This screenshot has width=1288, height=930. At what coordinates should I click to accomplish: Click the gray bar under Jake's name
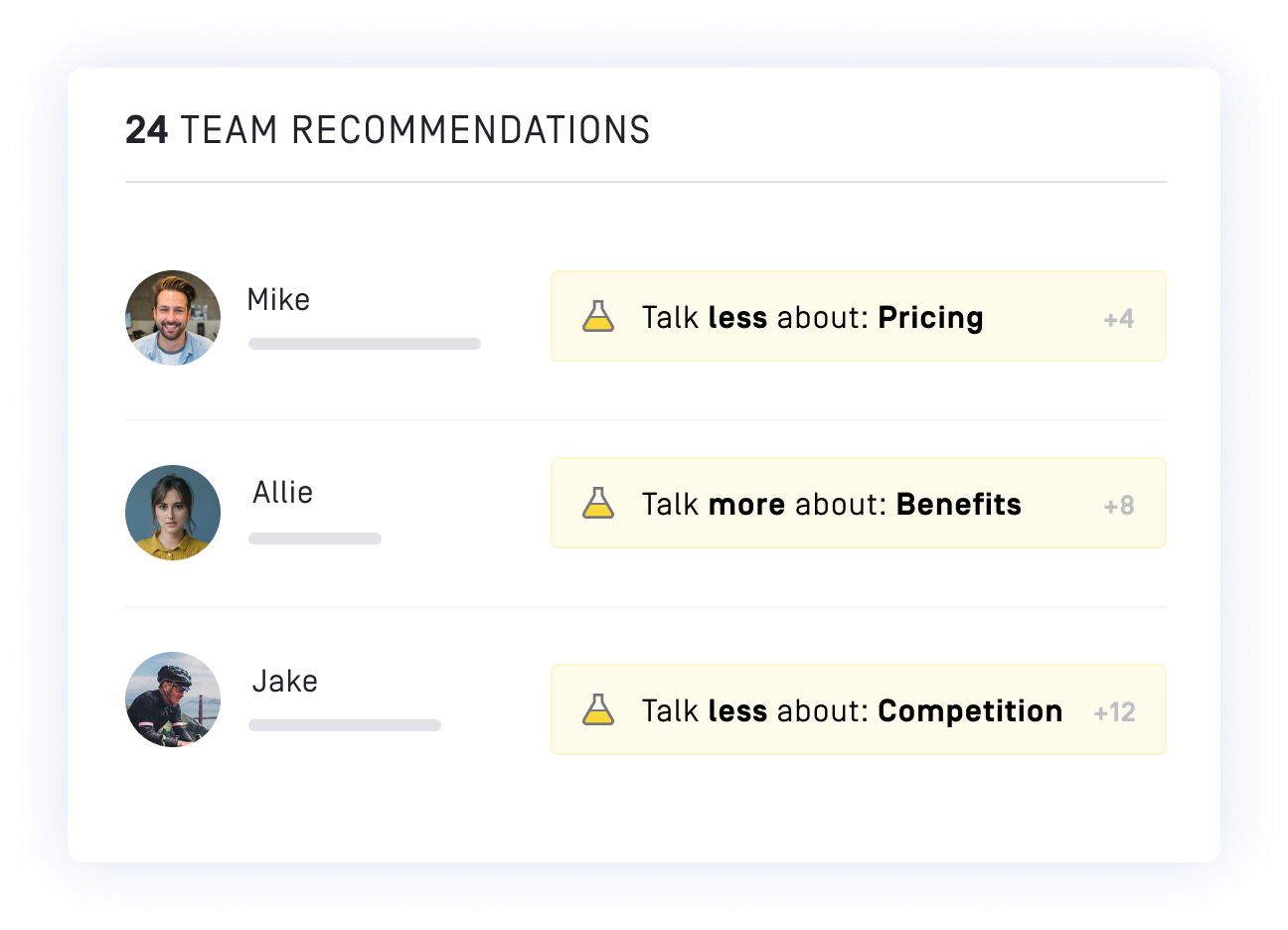[x=345, y=725]
